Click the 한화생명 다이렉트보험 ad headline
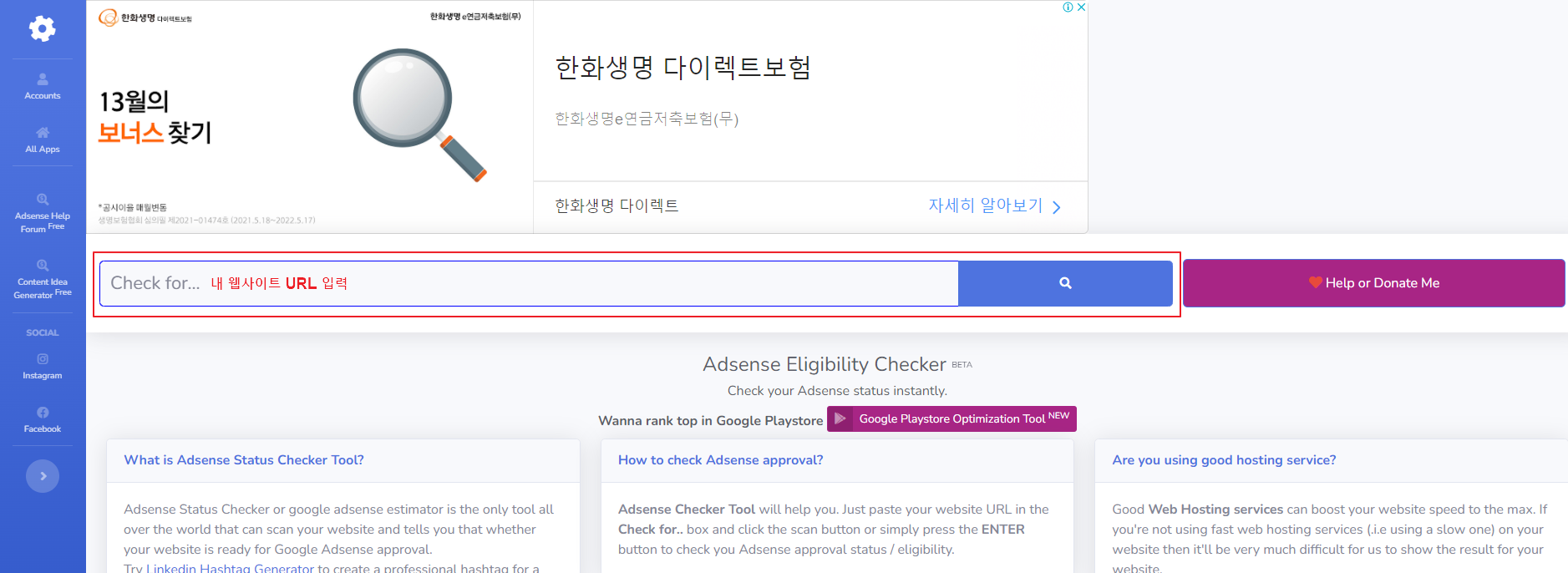Image resolution: width=1568 pixels, height=573 pixels. coord(683,68)
